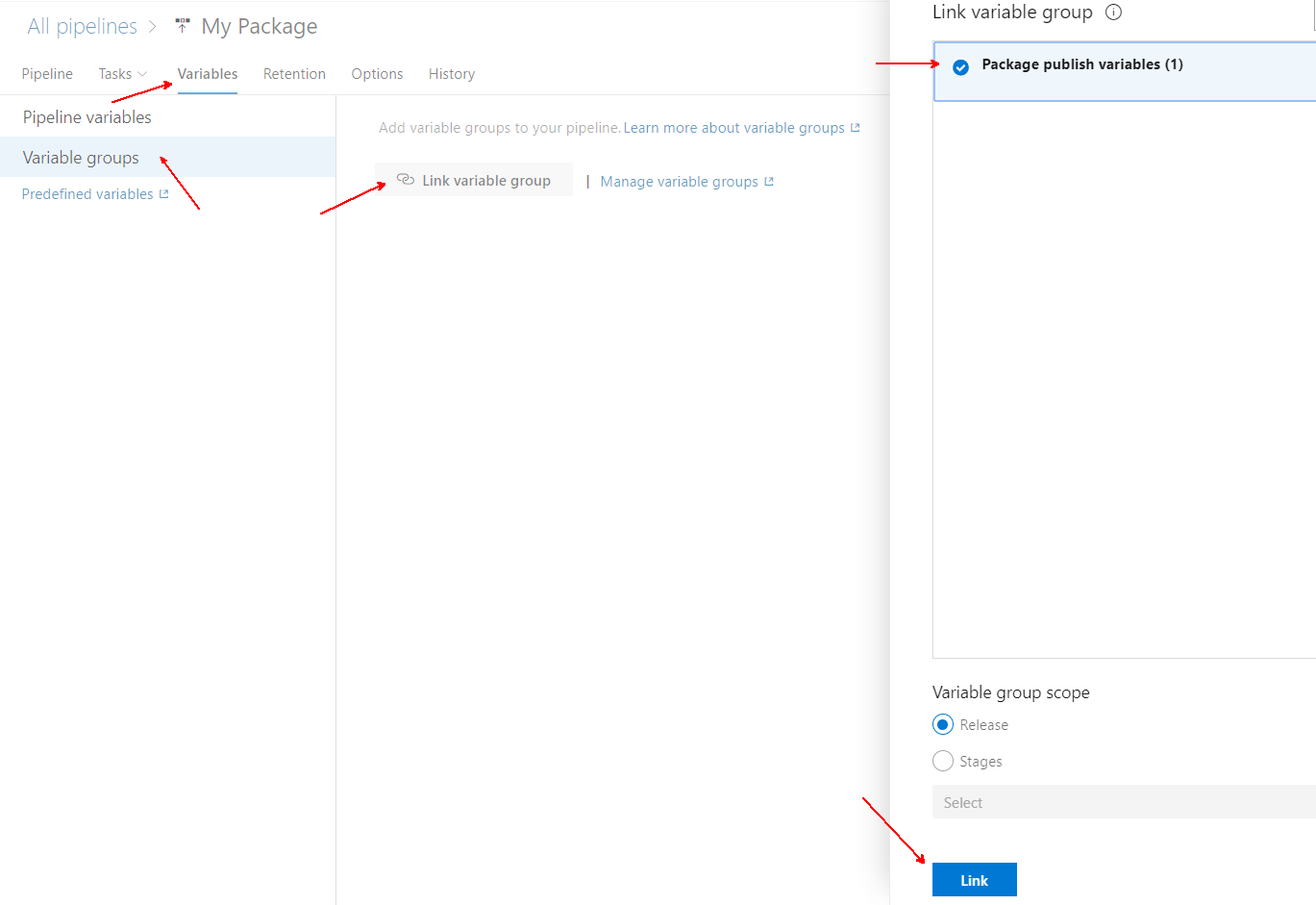Click the info icon next to Link variable group header
Viewport: 1316px width, 905px height.
click(x=1113, y=13)
